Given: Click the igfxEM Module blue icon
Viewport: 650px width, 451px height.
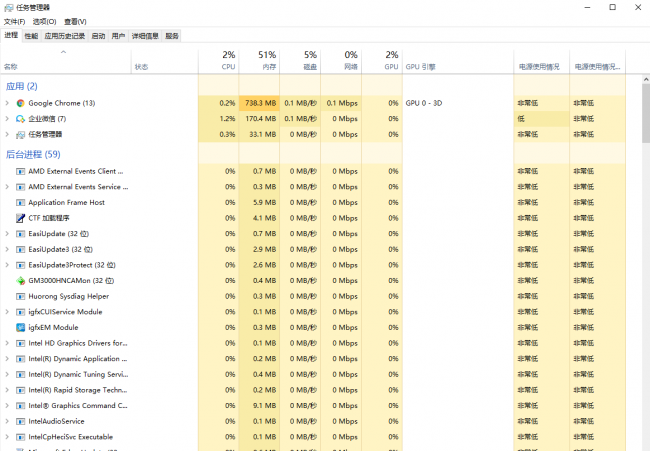Looking at the screenshot, I should [20, 327].
